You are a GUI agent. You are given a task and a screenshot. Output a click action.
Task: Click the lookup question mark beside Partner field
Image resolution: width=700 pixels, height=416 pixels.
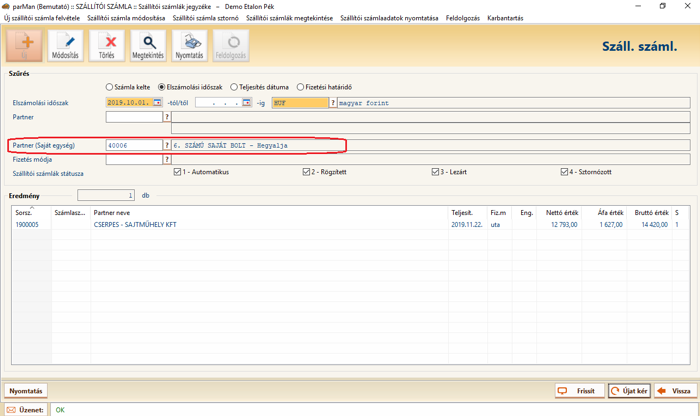coord(167,117)
